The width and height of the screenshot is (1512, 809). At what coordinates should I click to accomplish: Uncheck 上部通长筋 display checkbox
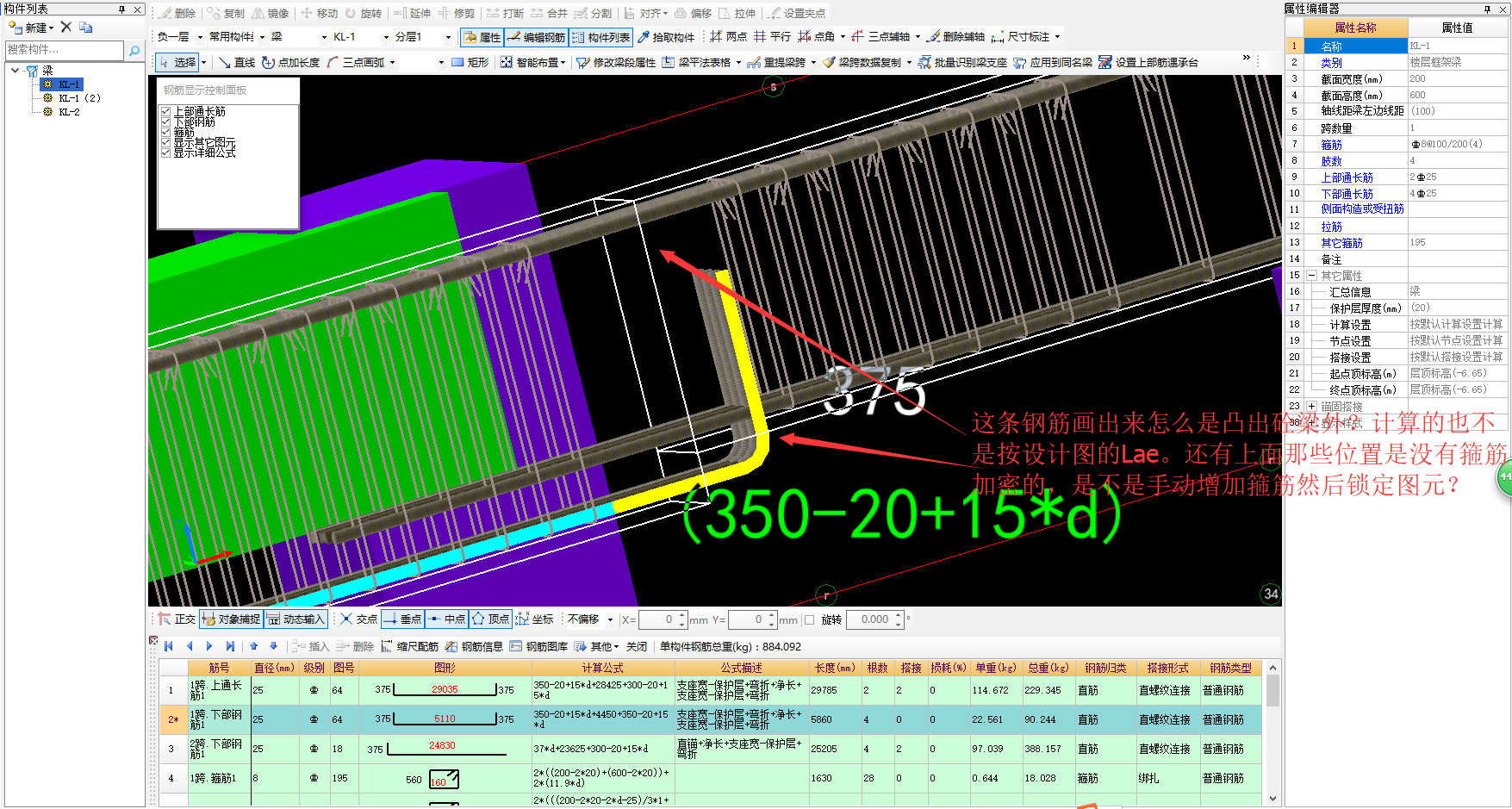click(x=166, y=111)
